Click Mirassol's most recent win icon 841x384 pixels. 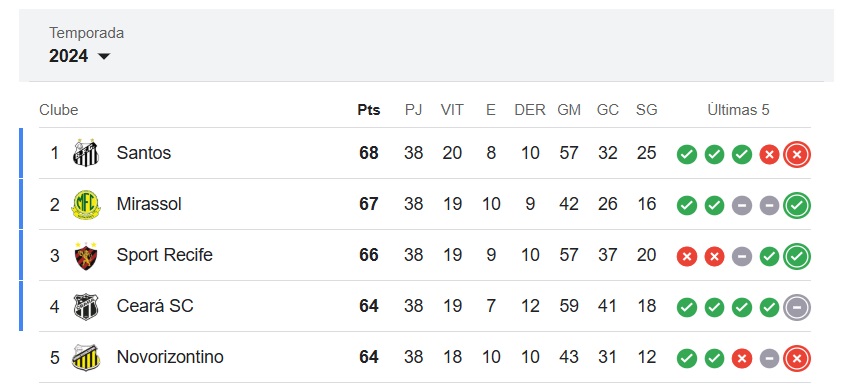pyautogui.click(x=796, y=205)
